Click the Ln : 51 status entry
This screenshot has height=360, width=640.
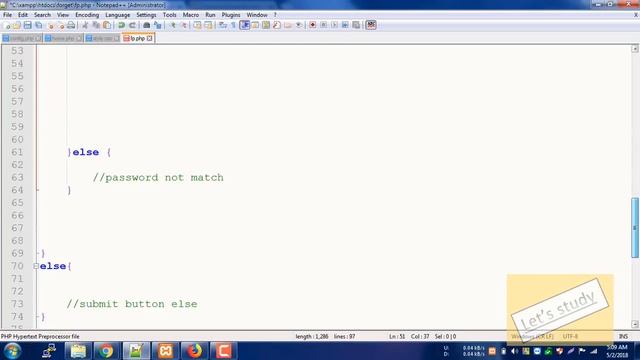pyautogui.click(x=397, y=337)
